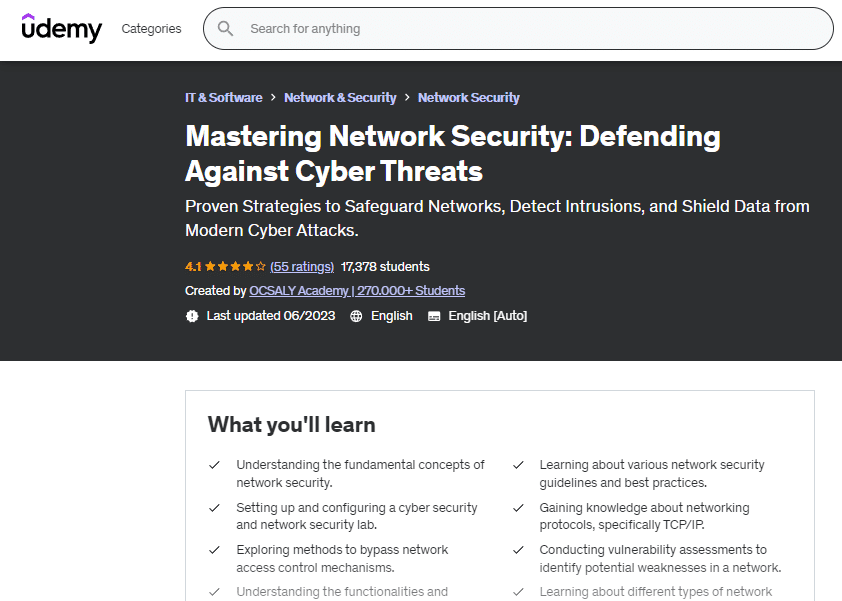Screen dimensions: 842x601
Task: Open OCSALY Academy instructor profile
Action: tap(357, 291)
